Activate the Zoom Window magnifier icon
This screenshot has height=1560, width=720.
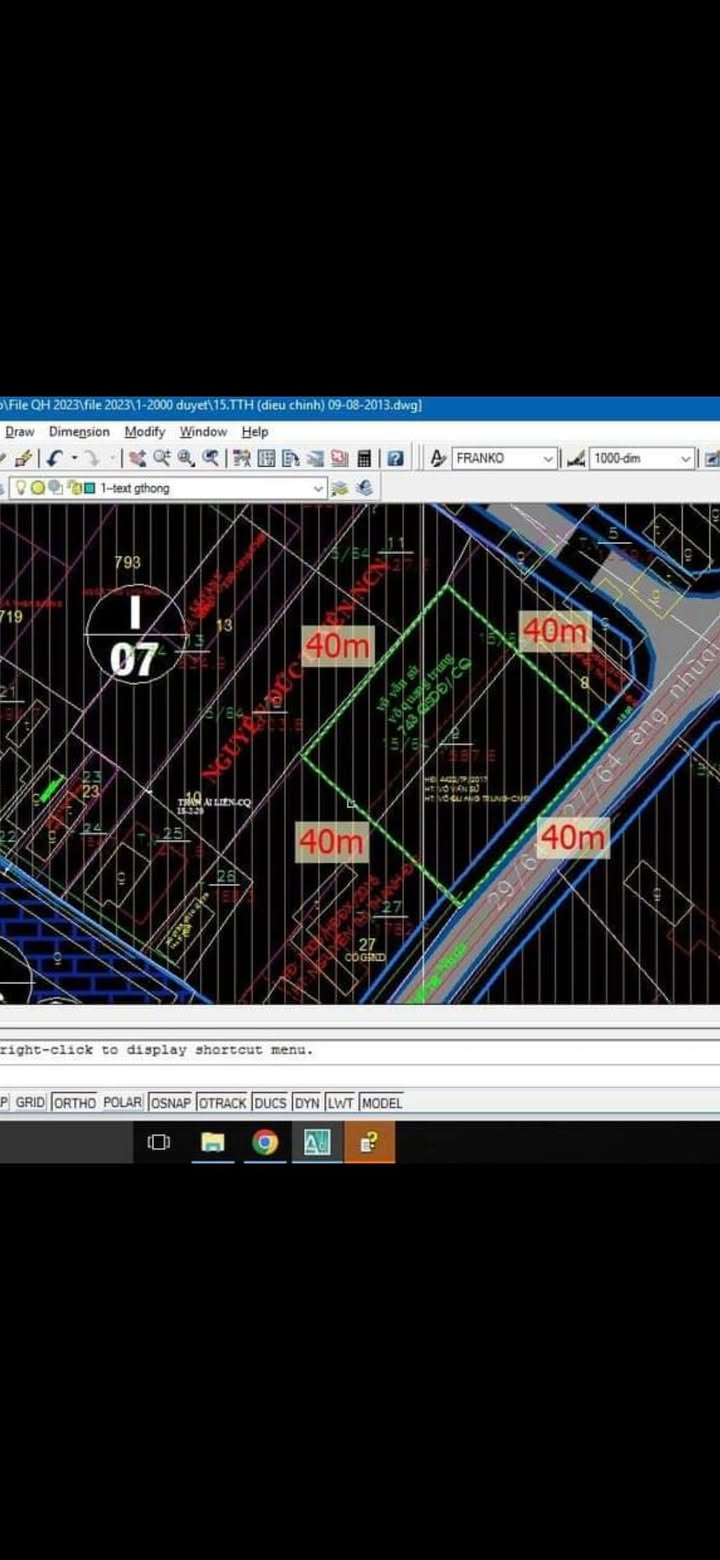point(186,458)
